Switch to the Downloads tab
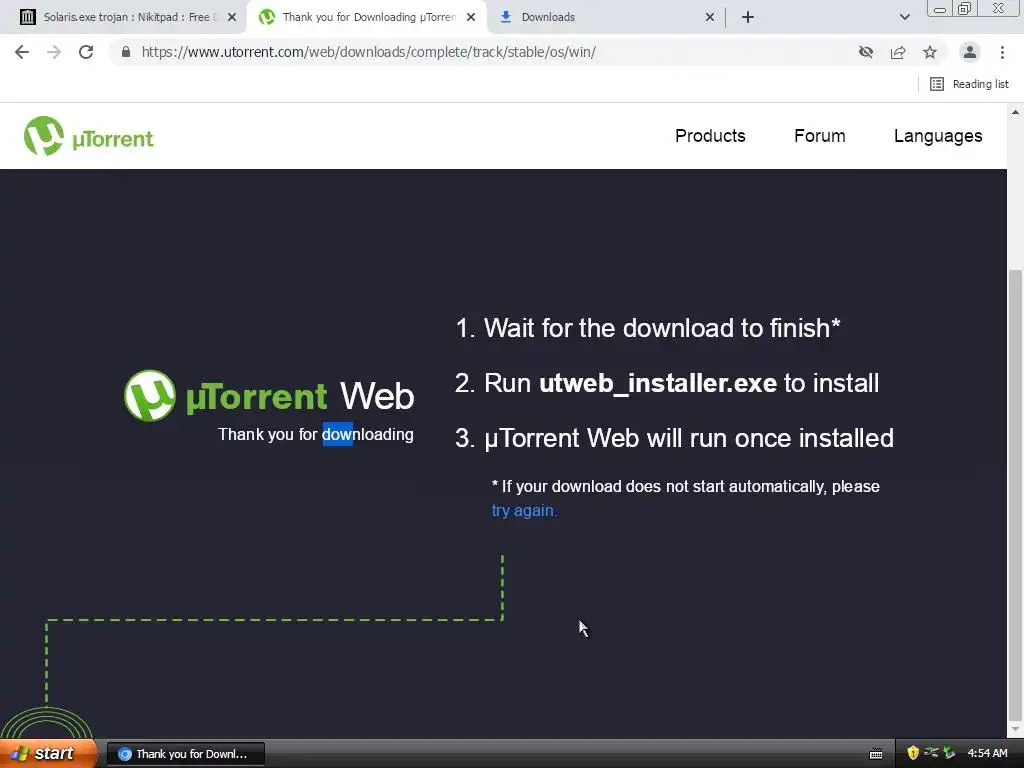Viewport: 1024px width, 768px height. click(607, 17)
